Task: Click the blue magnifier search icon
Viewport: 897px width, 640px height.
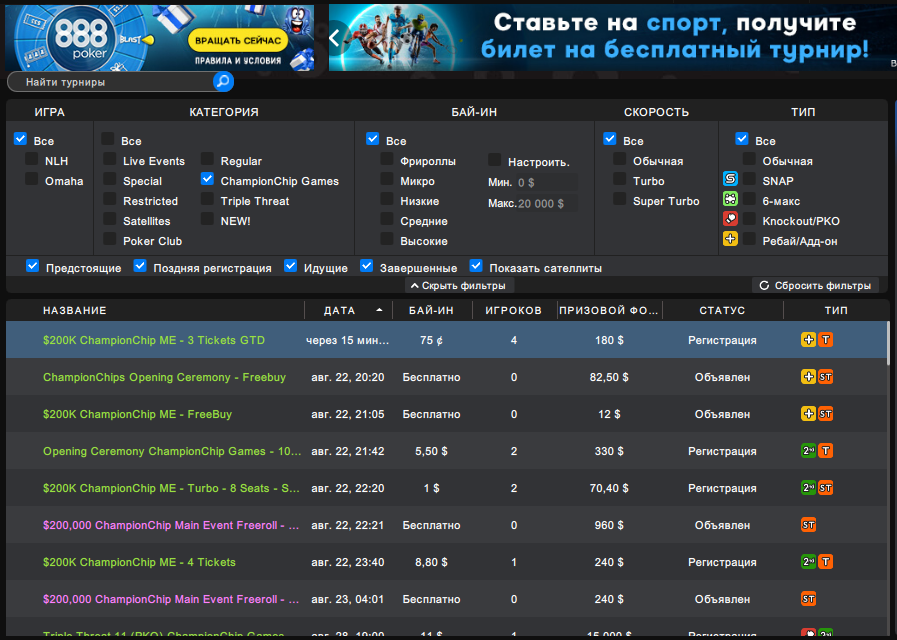Action: coord(223,82)
